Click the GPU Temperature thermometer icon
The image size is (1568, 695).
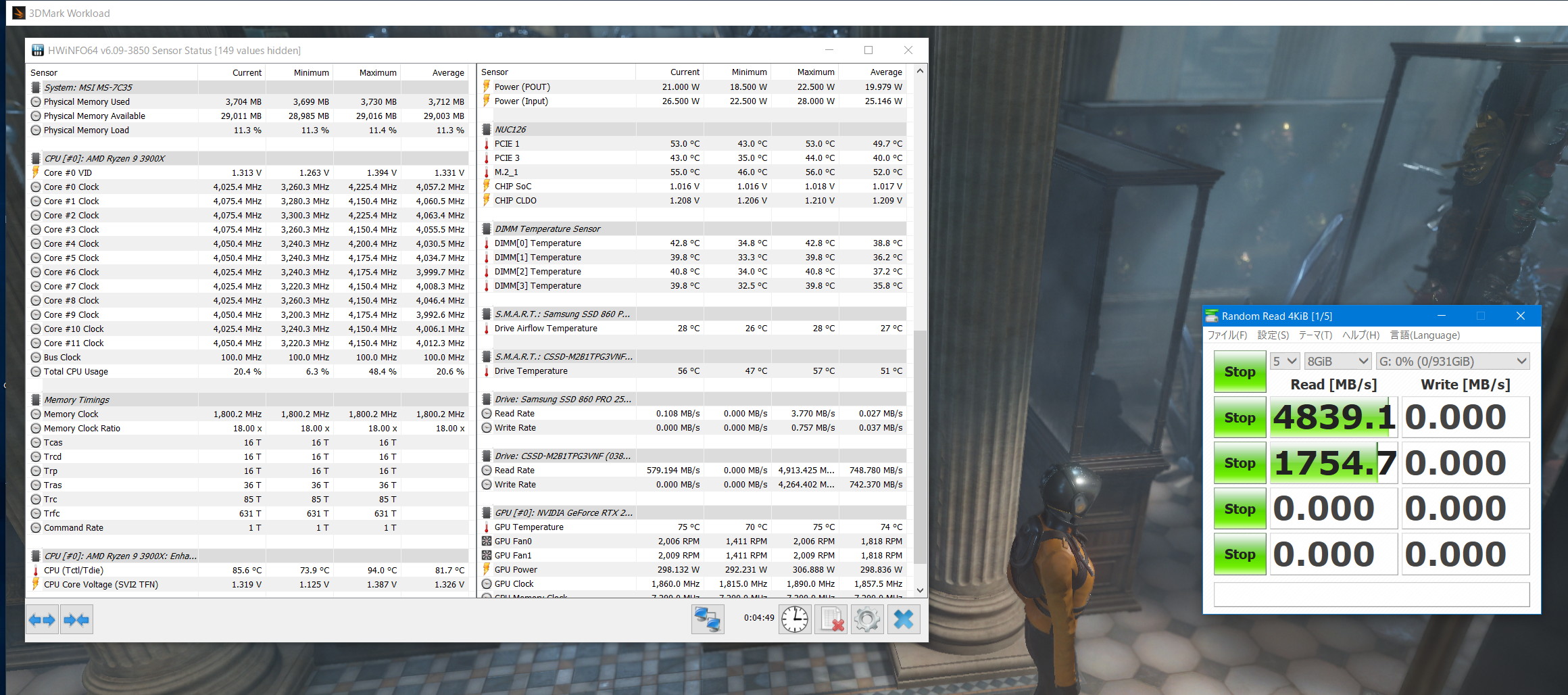point(487,527)
